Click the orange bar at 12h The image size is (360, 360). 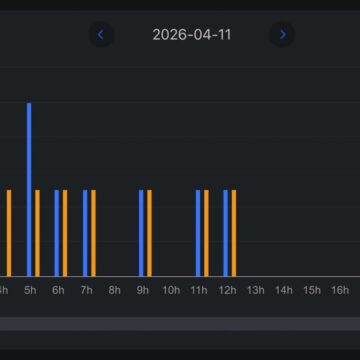tap(234, 233)
